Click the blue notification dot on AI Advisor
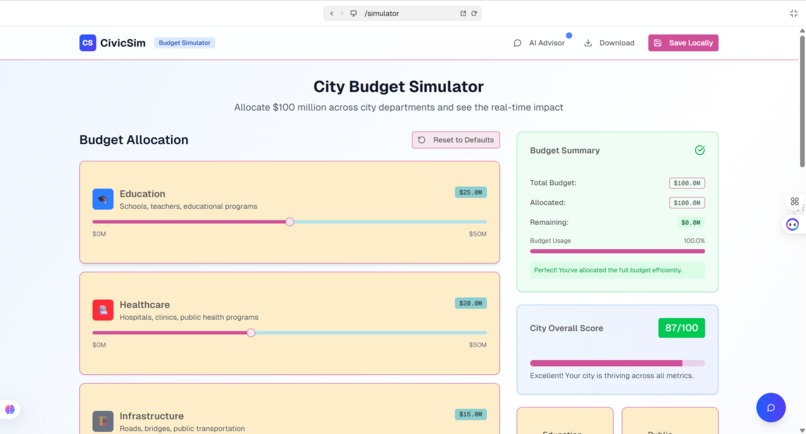 (569, 35)
